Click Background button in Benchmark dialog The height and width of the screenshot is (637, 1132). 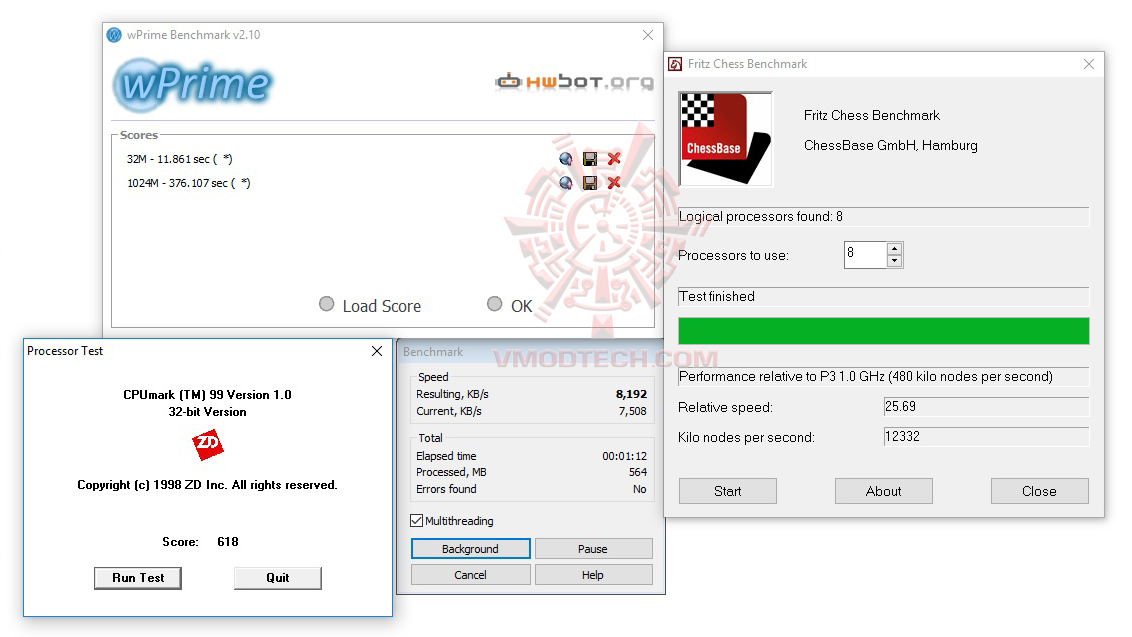click(471, 549)
